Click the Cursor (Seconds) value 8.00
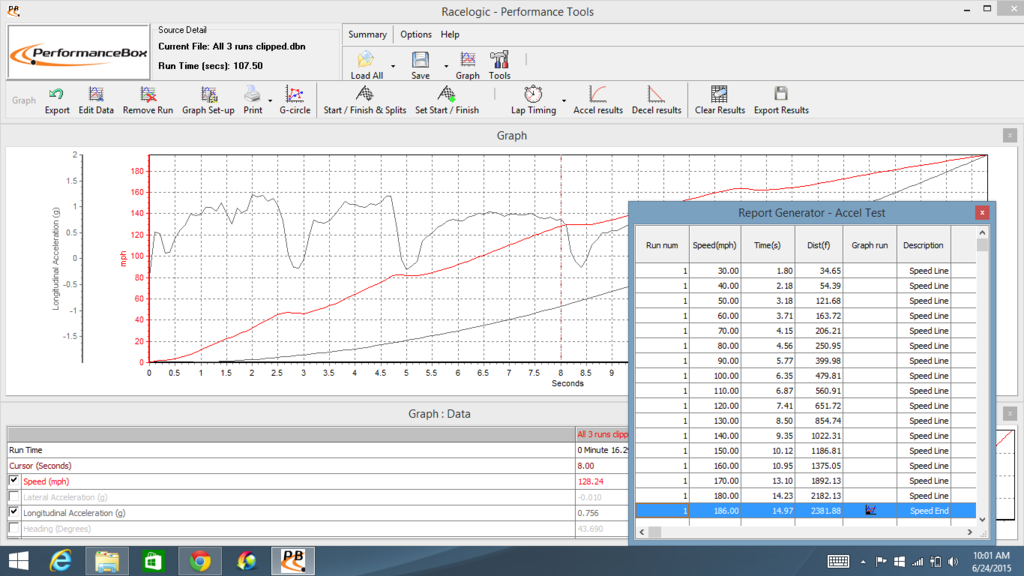The height and width of the screenshot is (576, 1024). (x=586, y=466)
